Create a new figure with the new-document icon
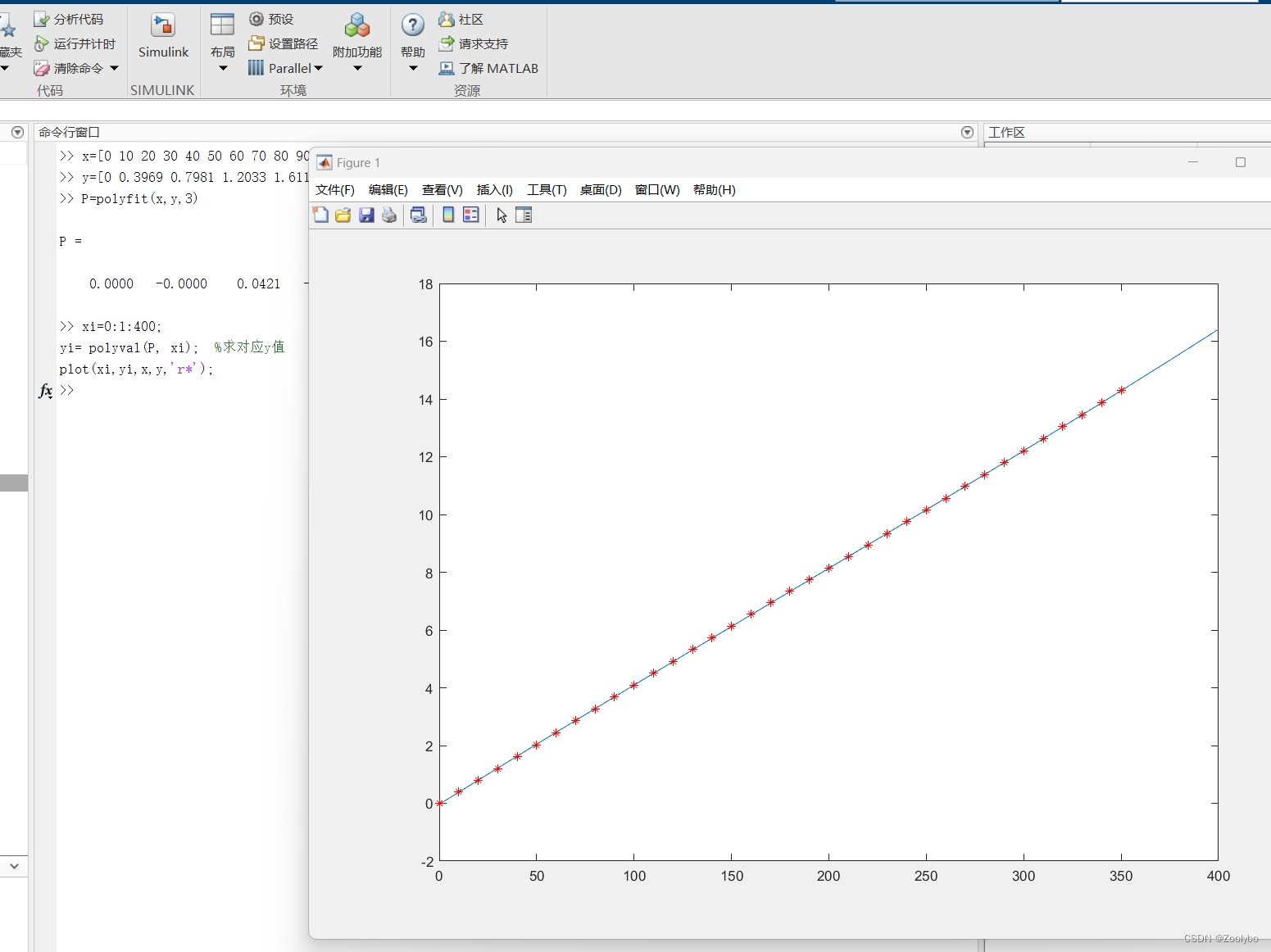 click(320, 215)
